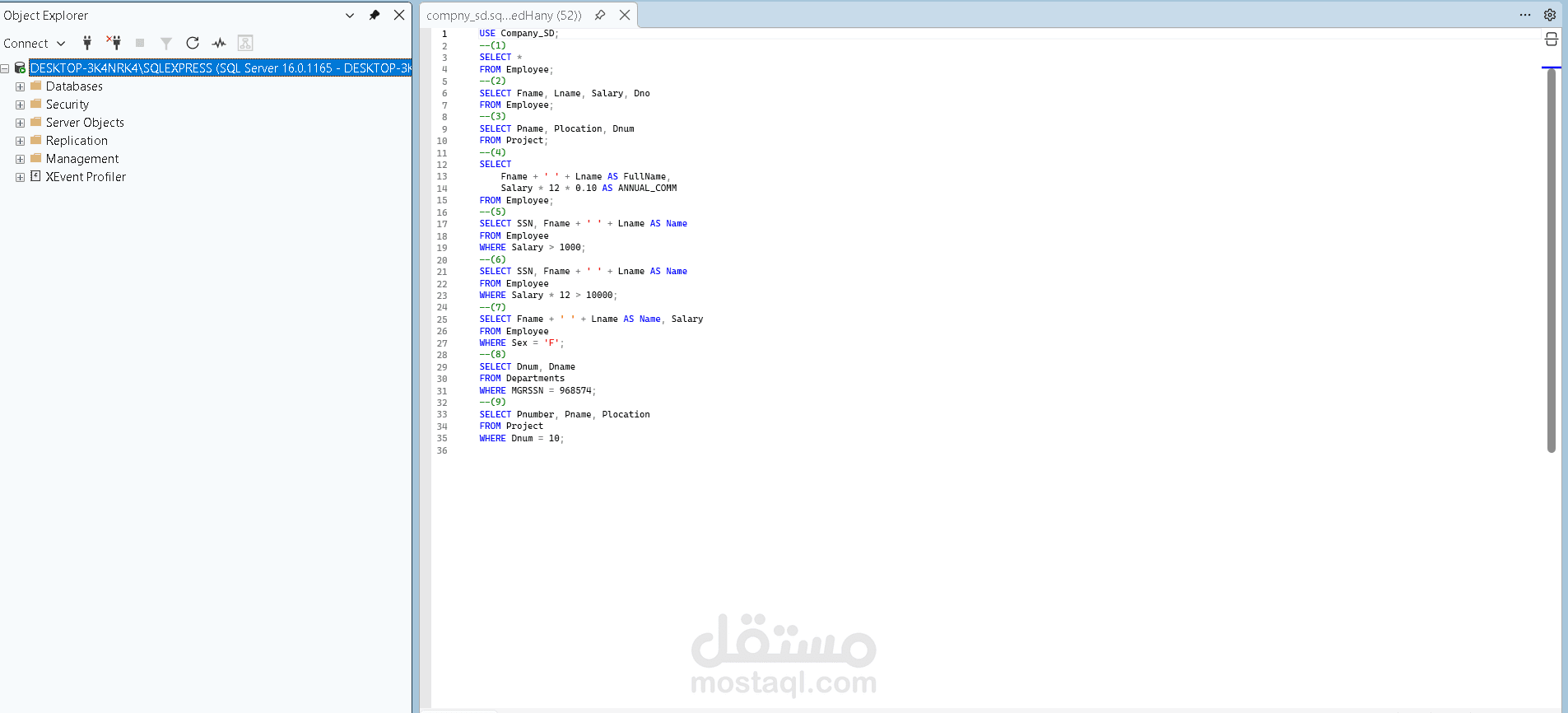Toggle auto-hide pin on Object Explorer
The width and height of the screenshot is (1568, 713).
(x=375, y=15)
